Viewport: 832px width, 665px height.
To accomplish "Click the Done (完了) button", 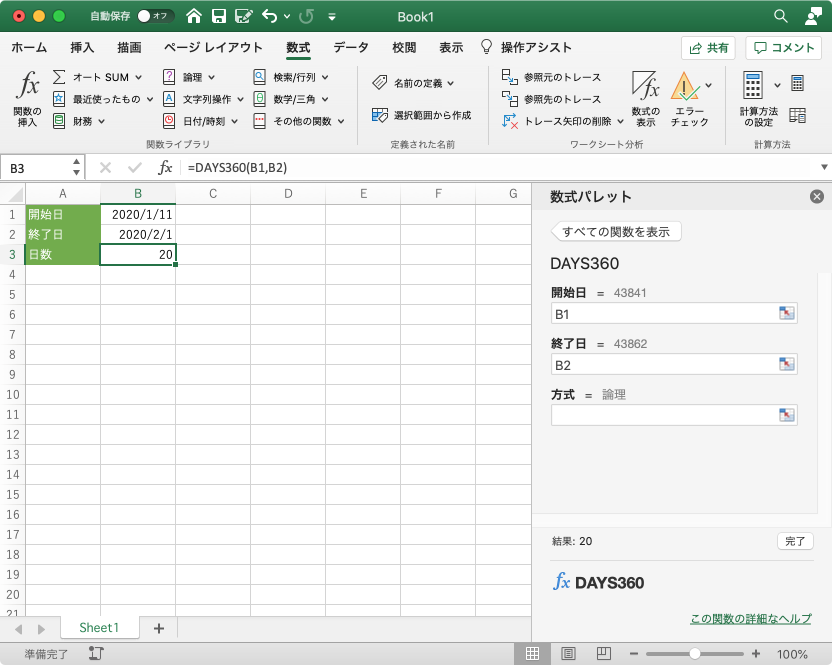I will 795,541.
